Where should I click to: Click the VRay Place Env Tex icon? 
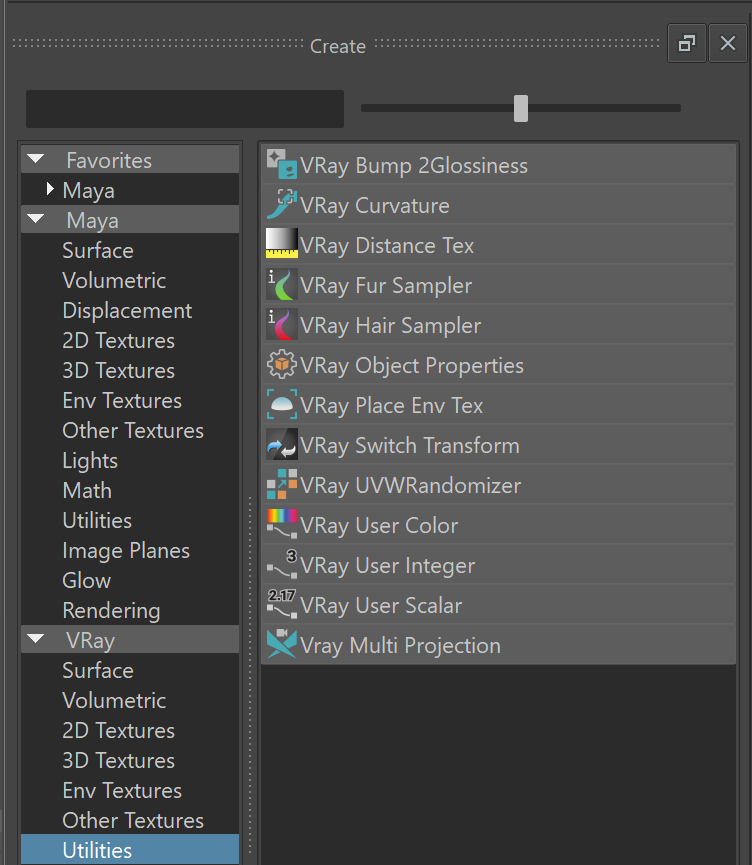pyautogui.click(x=282, y=404)
